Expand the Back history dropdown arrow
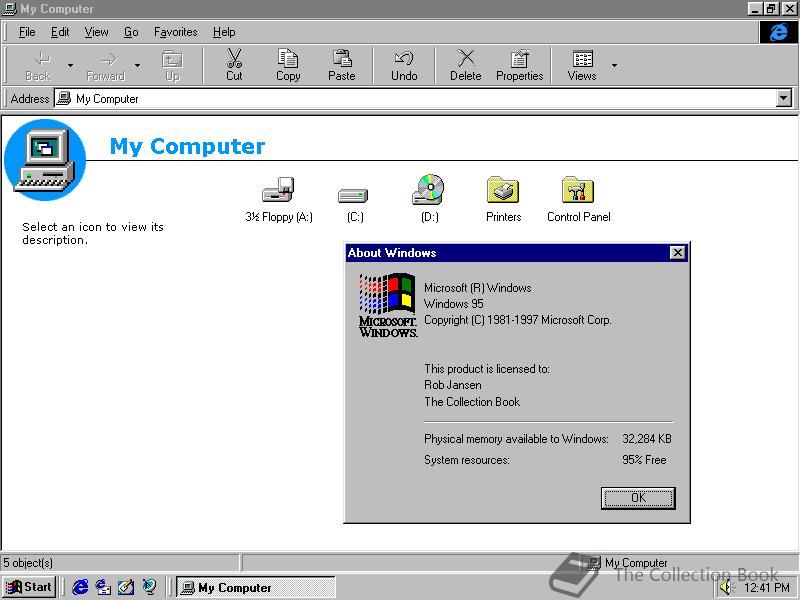This screenshot has height=600, width=800. pyautogui.click(x=70, y=65)
